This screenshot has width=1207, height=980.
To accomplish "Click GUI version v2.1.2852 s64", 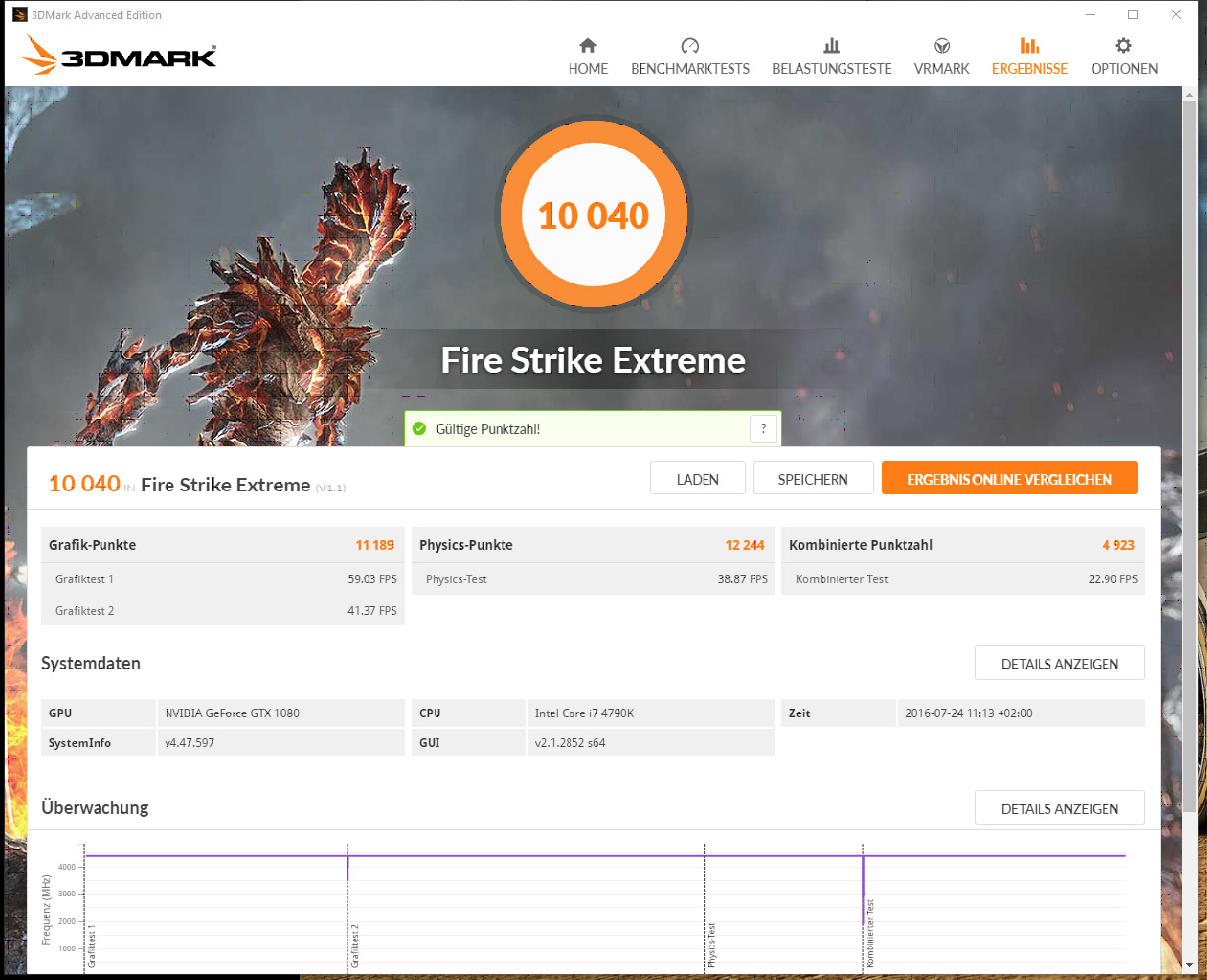I will (570, 743).
